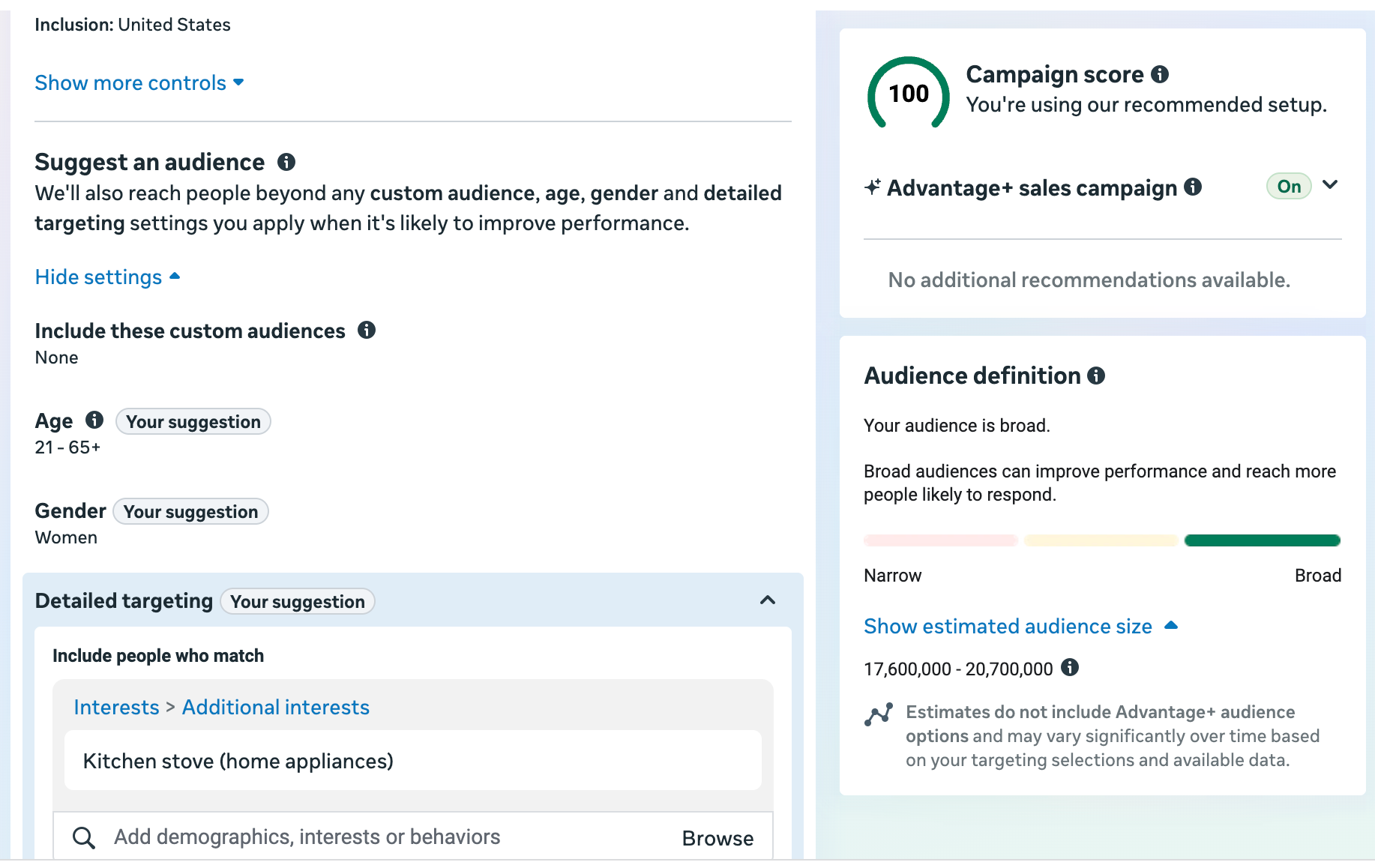Click the search magnifier icon in targeting field

tap(84, 837)
